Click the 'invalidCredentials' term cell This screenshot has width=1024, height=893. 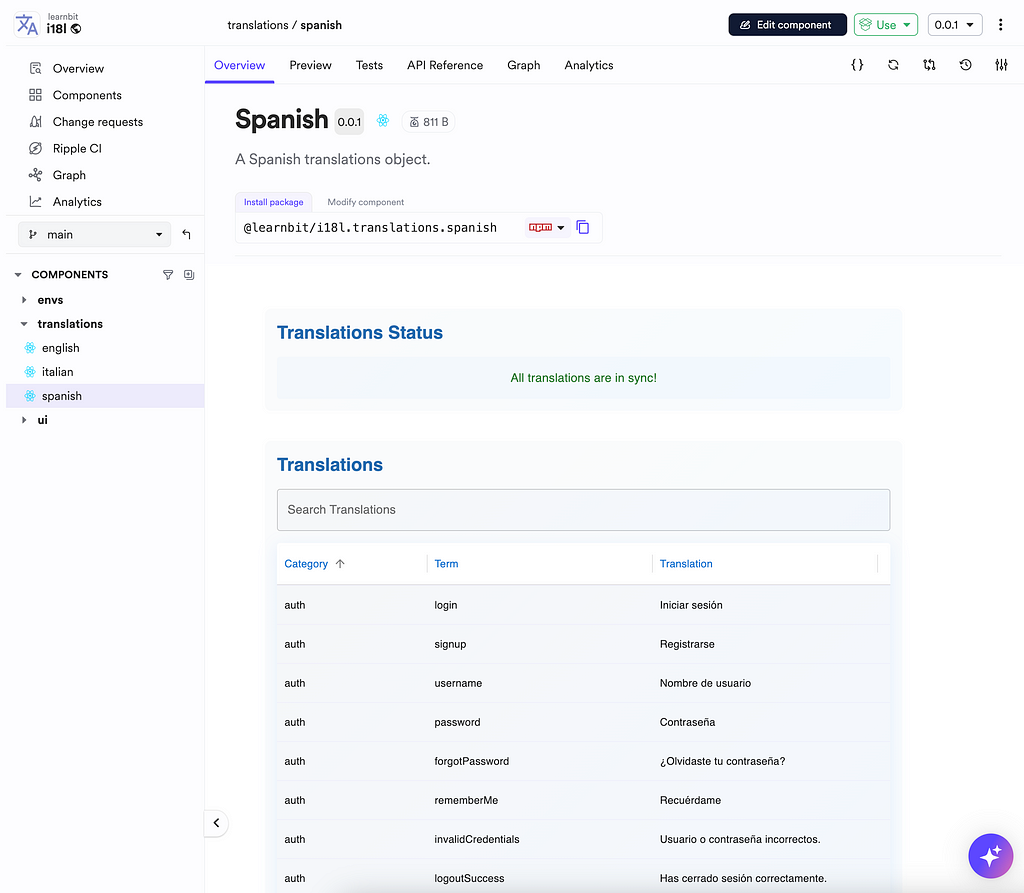tap(477, 839)
